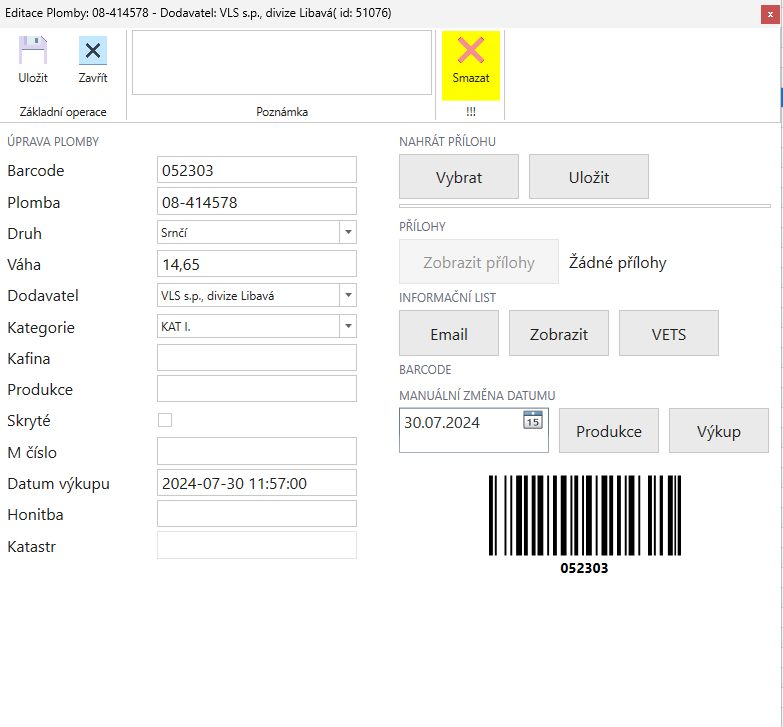Click the NAHRÁT PŘÍLOHU heading
The image size is (783, 727).
click(447, 142)
